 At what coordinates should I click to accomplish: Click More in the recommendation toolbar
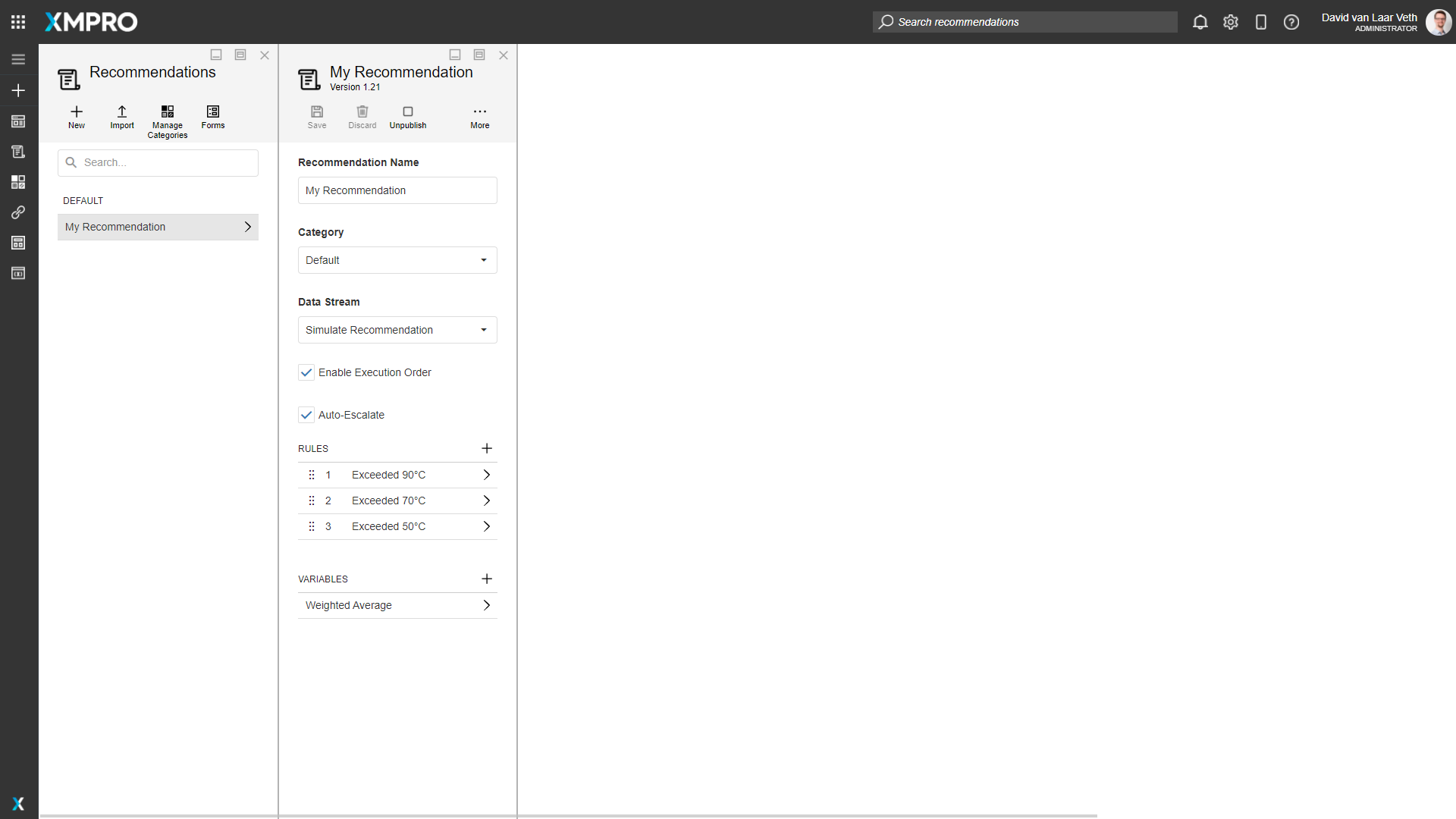pyautogui.click(x=479, y=116)
